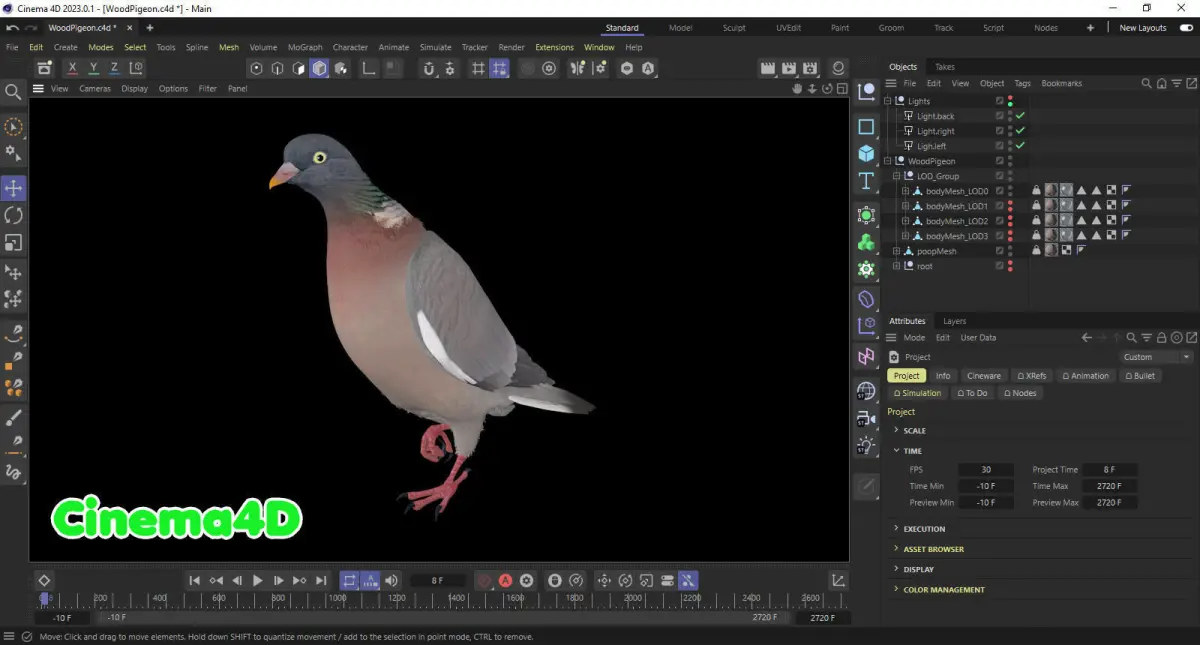
Task: Click the Cube primitive icon
Action: pos(866,153)
